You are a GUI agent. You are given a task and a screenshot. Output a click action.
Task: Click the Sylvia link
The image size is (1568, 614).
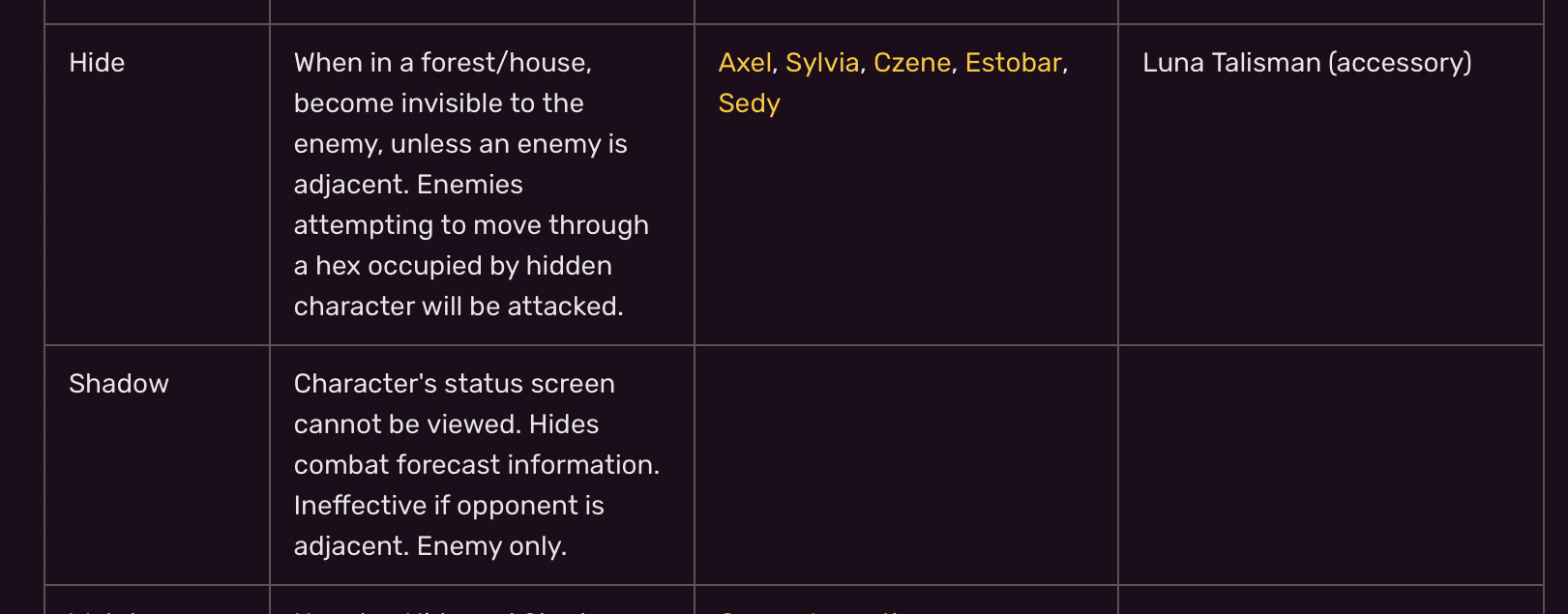[822, 63]
